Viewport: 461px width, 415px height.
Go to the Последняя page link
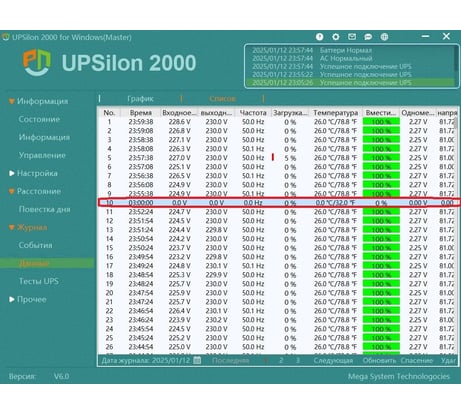coord(230,360)
